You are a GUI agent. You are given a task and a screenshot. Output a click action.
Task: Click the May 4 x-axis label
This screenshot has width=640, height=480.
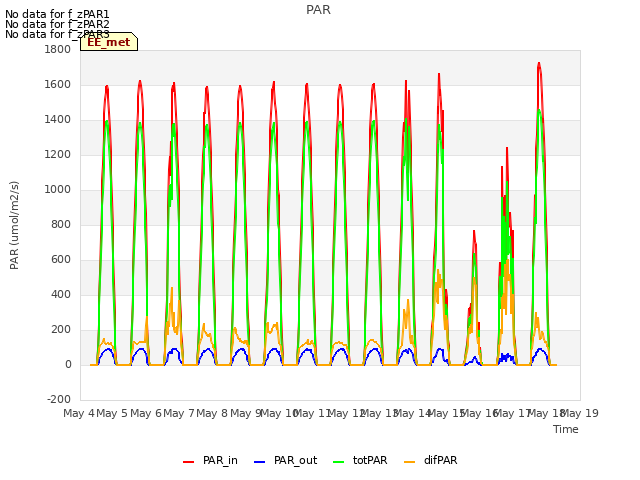coord(79,413)
